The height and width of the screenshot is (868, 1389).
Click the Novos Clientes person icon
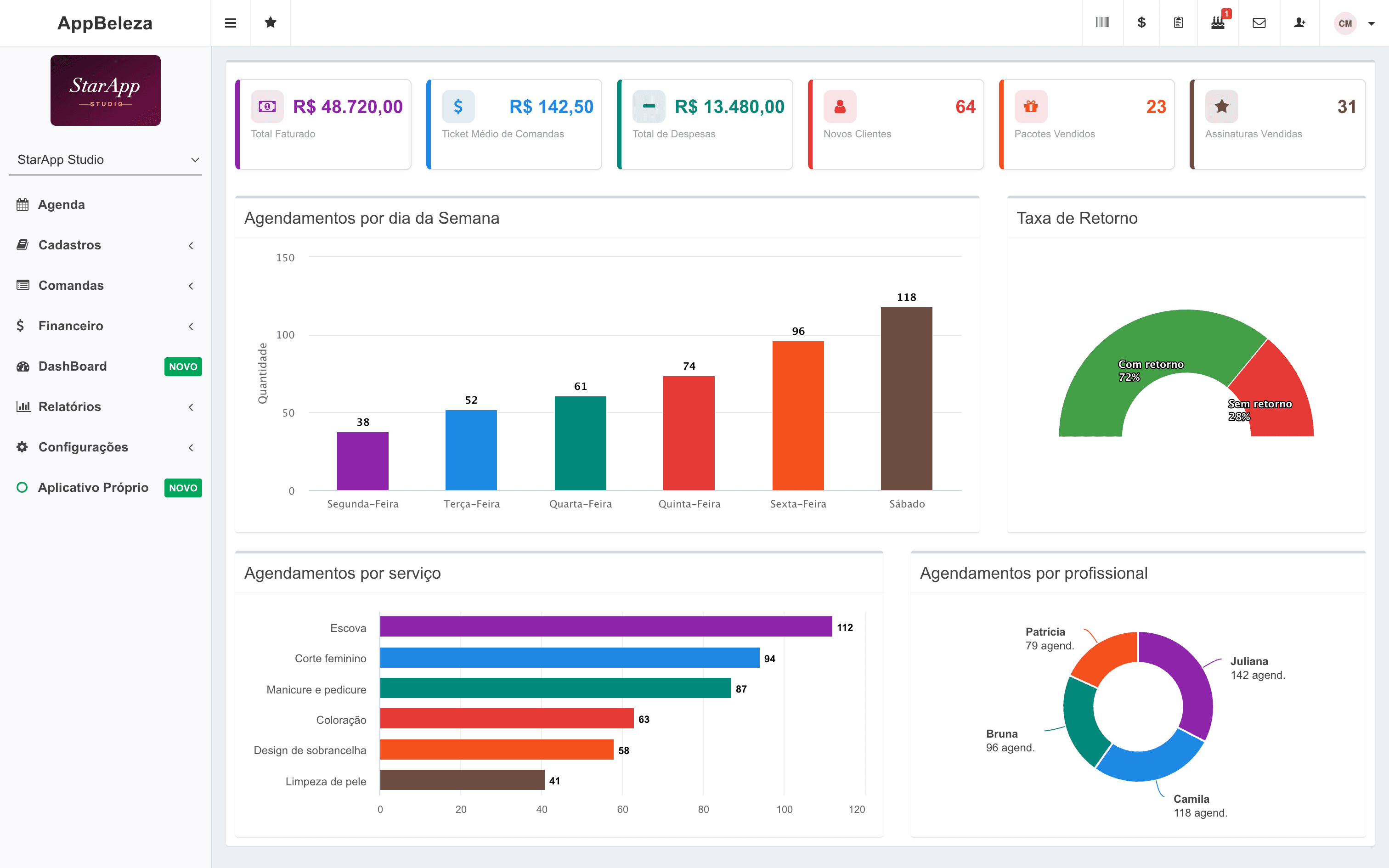click(840, 106)
